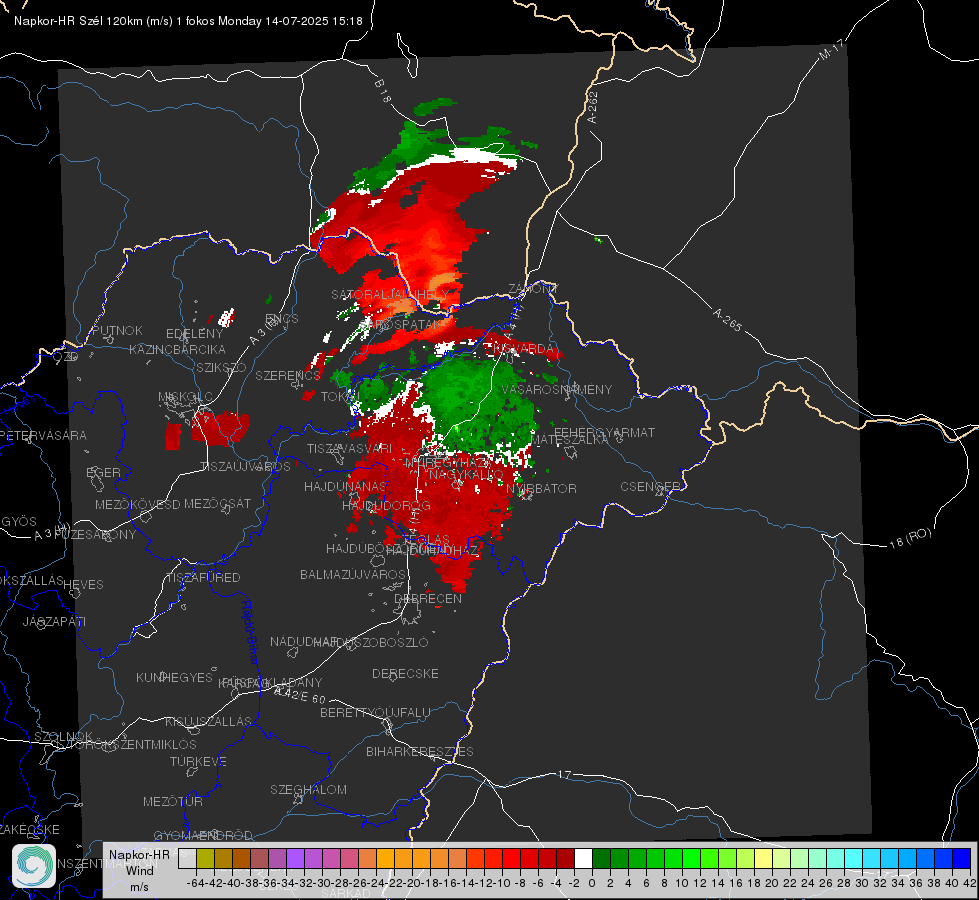The height and width of the screenshot is (900, 979).
Task: Click the TISZAVASVARI town label
Action: pyautogui.click(x=349, y=448)
